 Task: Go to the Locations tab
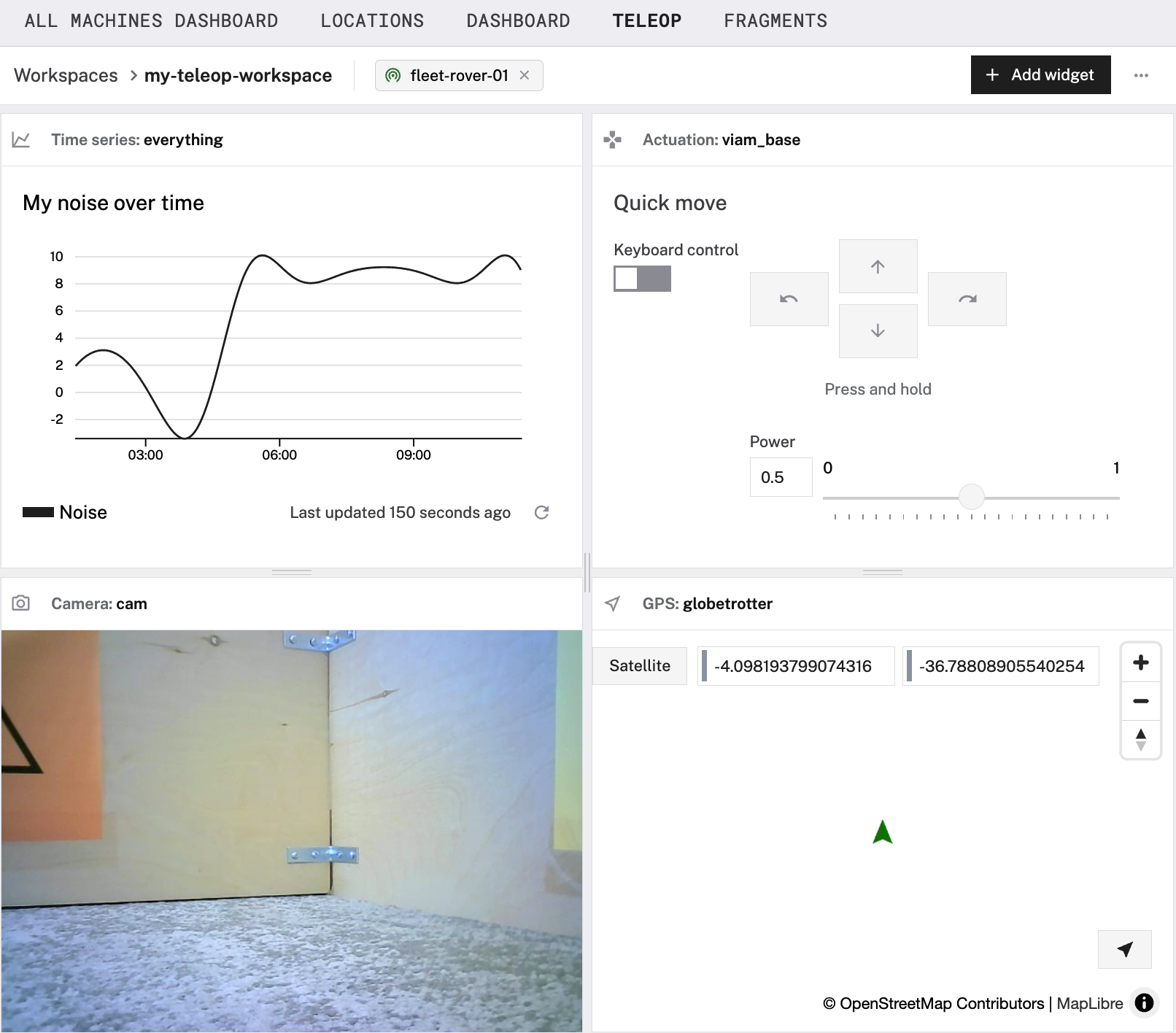372,21
